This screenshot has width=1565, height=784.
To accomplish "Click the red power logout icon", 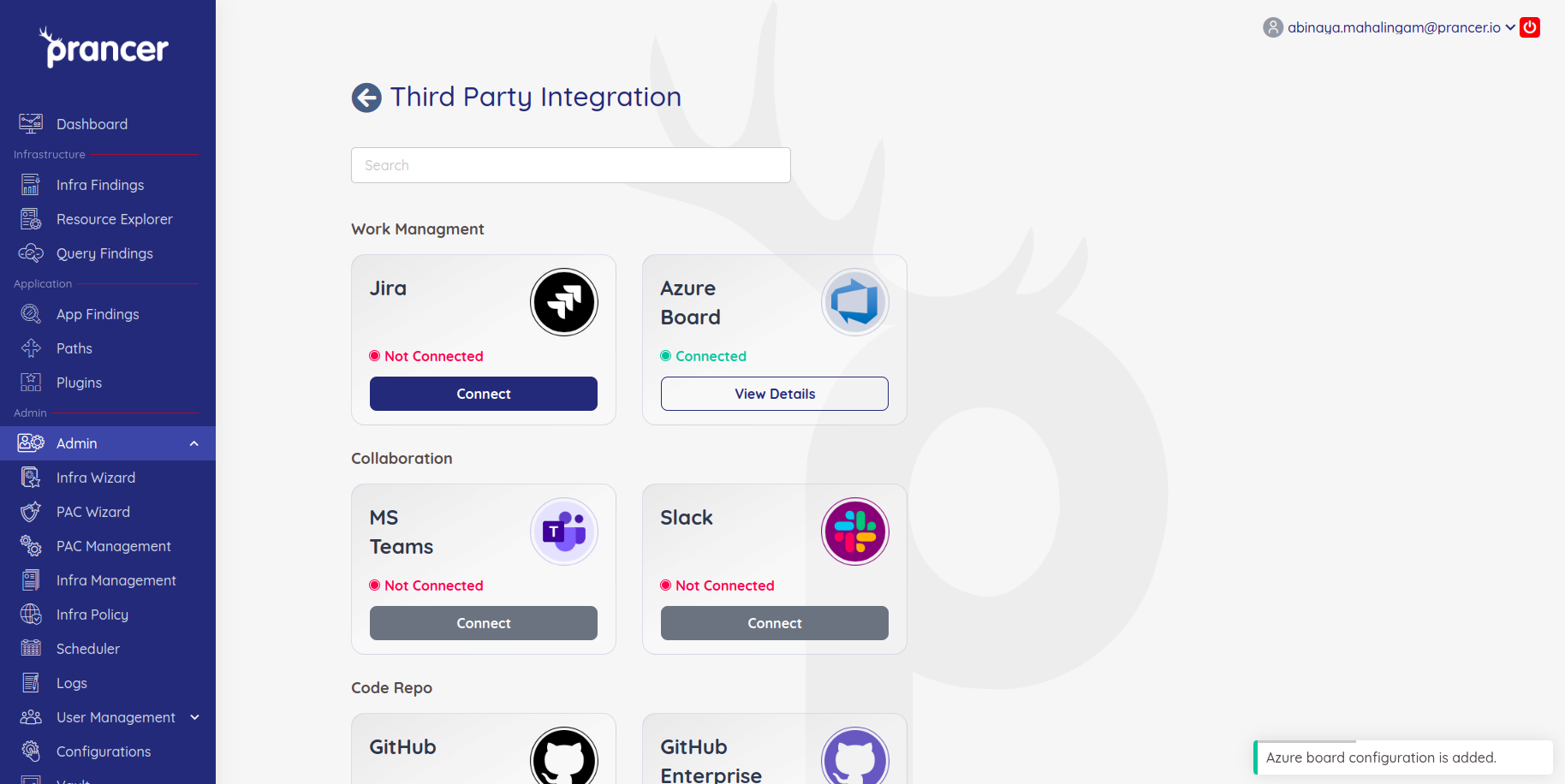I will click(1530, 27).
